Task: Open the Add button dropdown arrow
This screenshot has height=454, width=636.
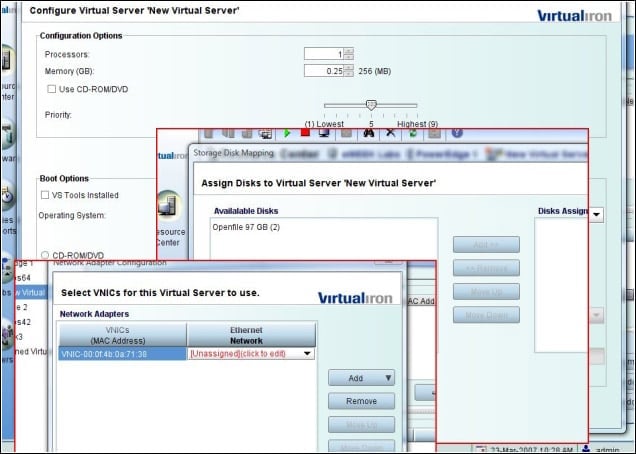Action: coord(388,378)
